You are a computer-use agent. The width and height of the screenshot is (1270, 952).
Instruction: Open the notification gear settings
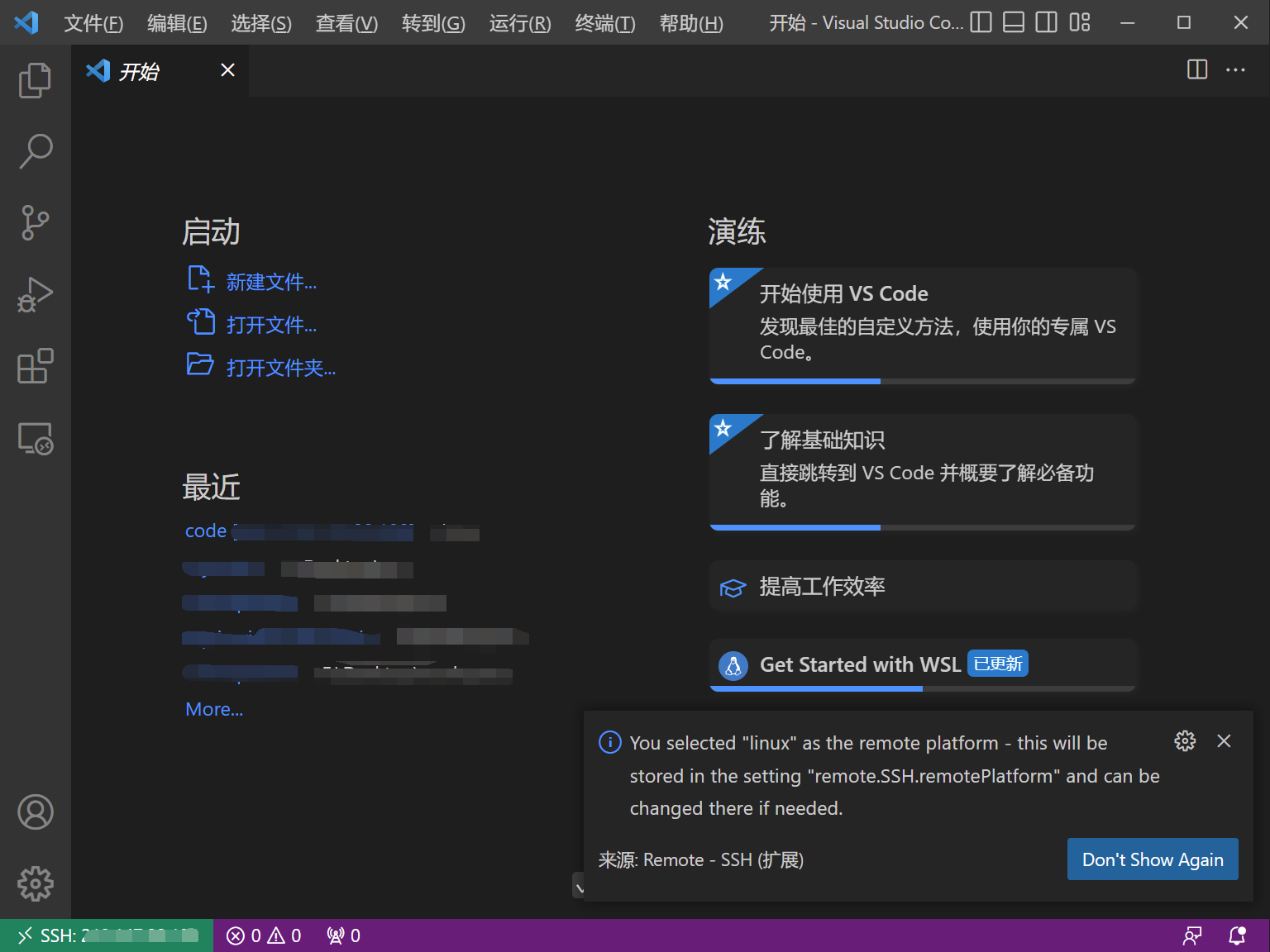pos(1185,740)
